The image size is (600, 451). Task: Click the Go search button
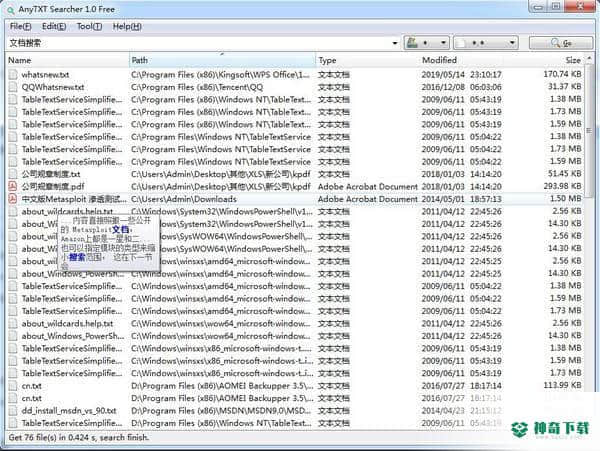[561, 43]
